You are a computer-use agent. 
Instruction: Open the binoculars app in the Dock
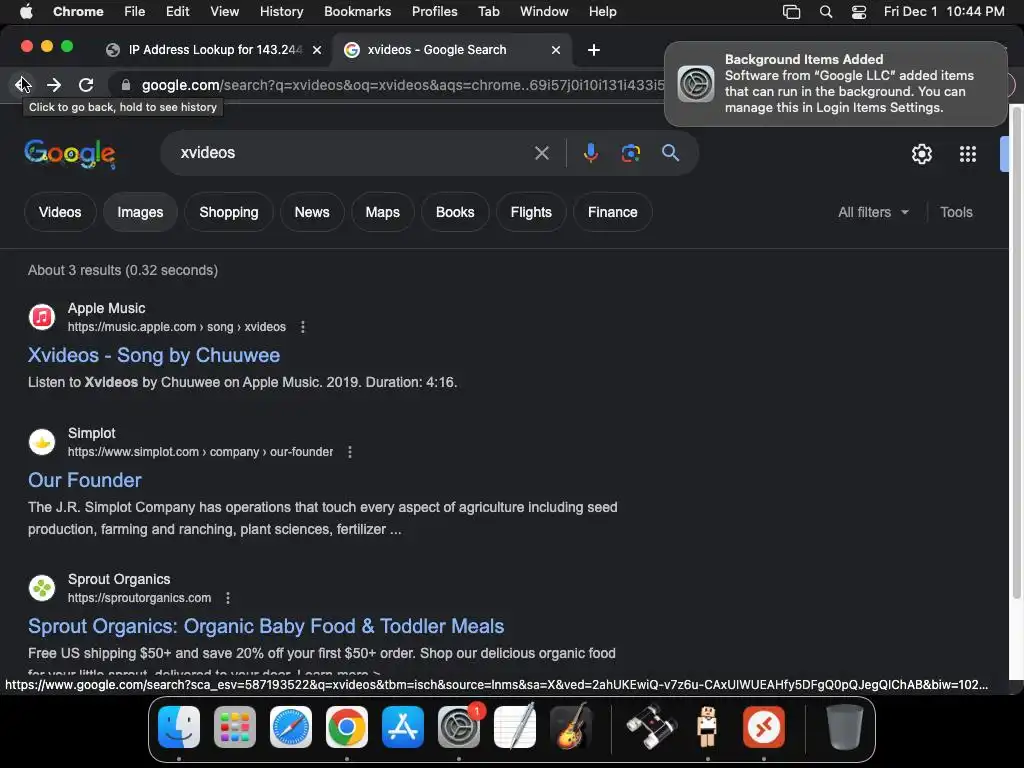652,727
